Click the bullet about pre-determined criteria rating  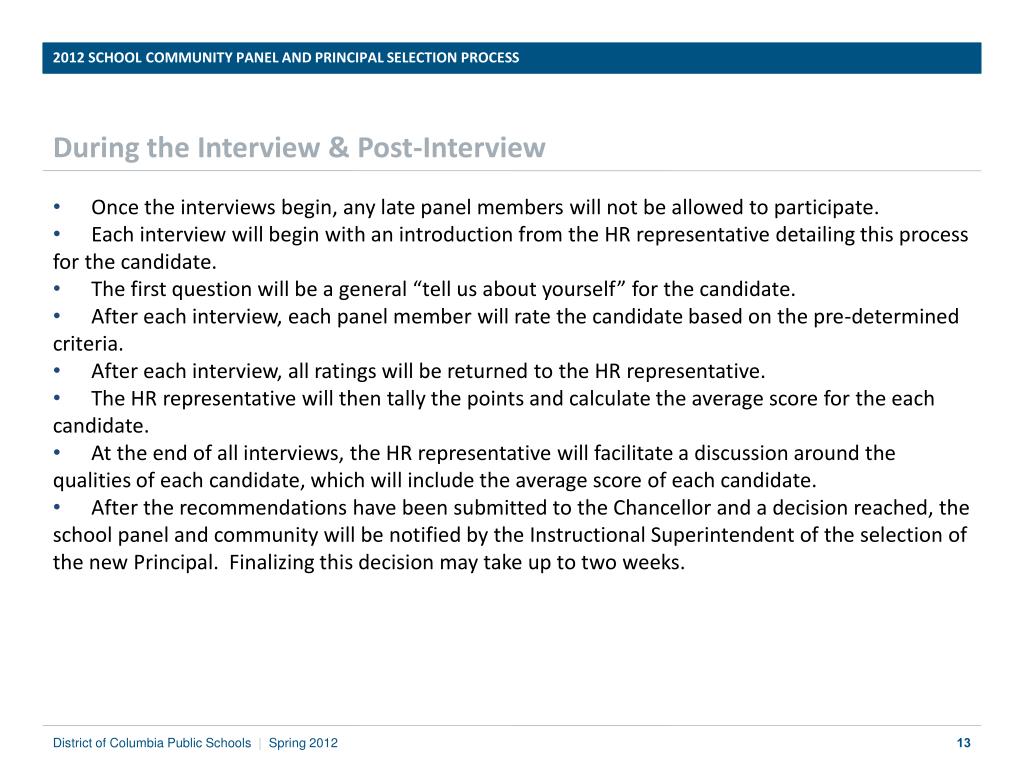(524, 317)
